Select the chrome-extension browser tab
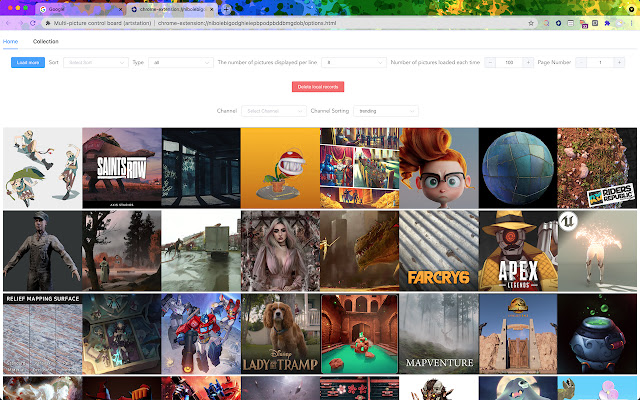Image resolution: width=640 pixels, height=400 pixels. pyautogui.click(x=171, y=9)
